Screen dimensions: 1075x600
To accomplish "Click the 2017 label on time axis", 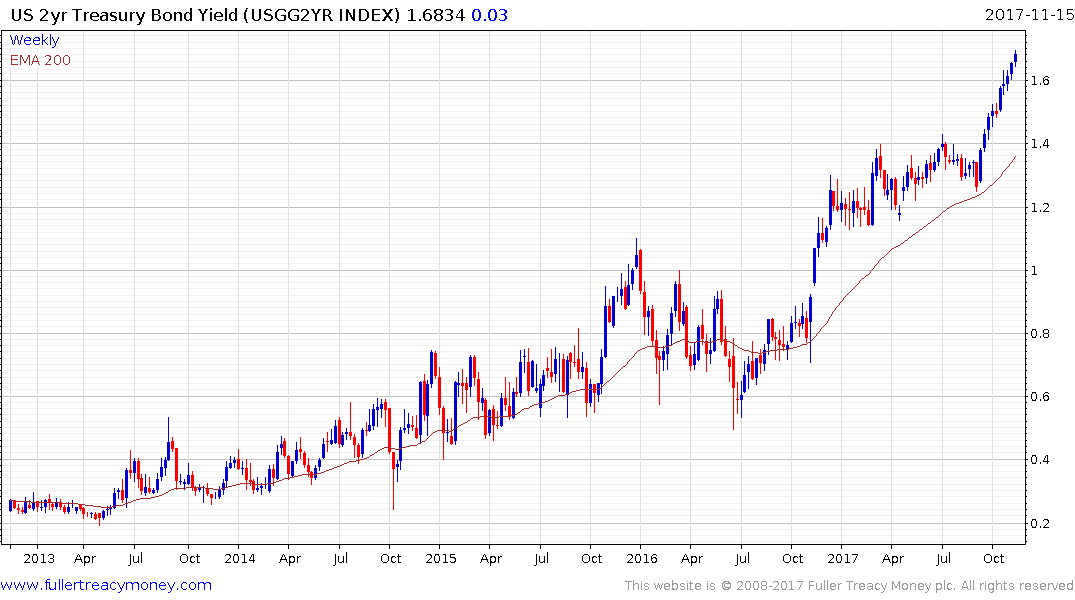I will (x=842, y=558).
